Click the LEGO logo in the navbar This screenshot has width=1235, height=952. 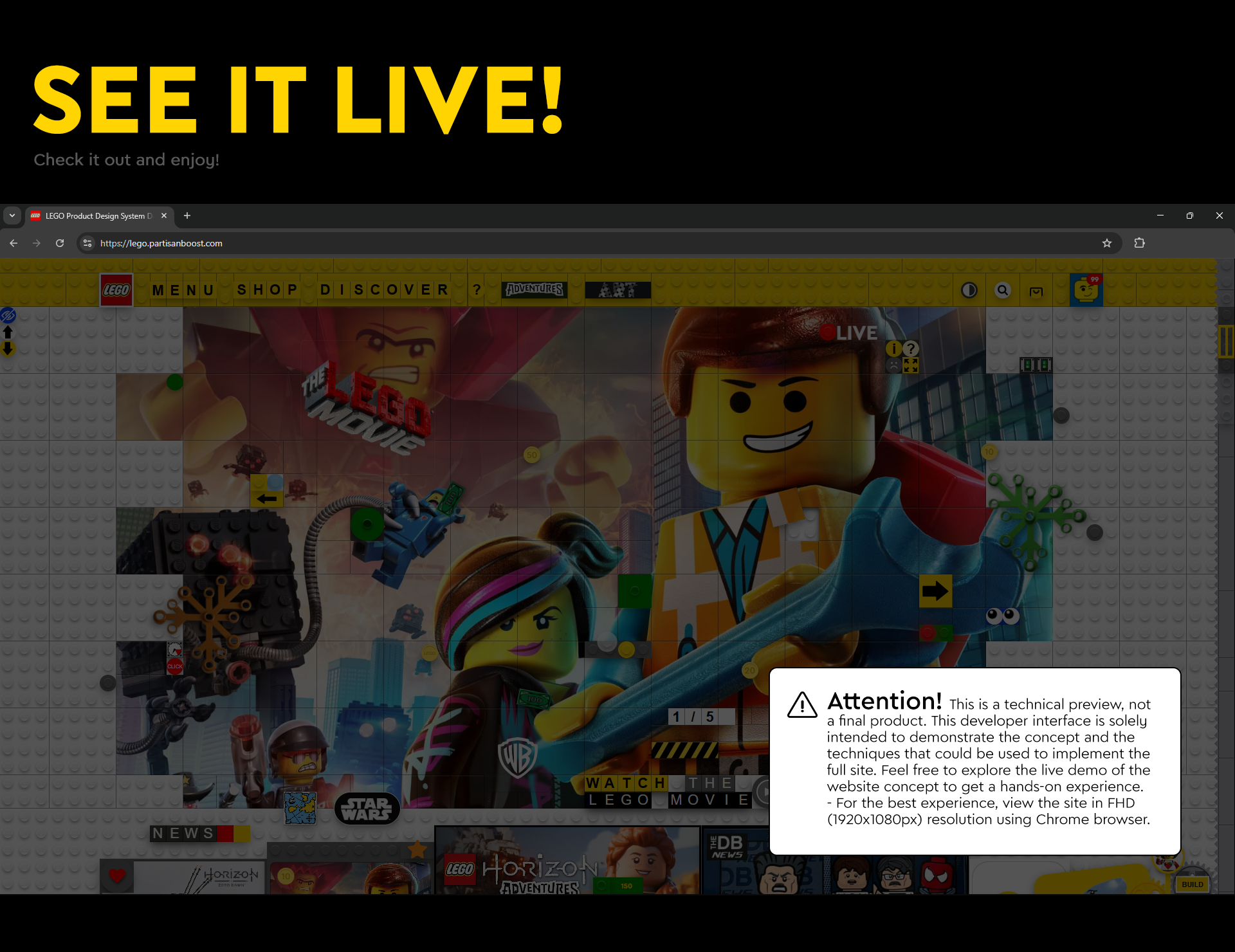[x=116, y=289]
